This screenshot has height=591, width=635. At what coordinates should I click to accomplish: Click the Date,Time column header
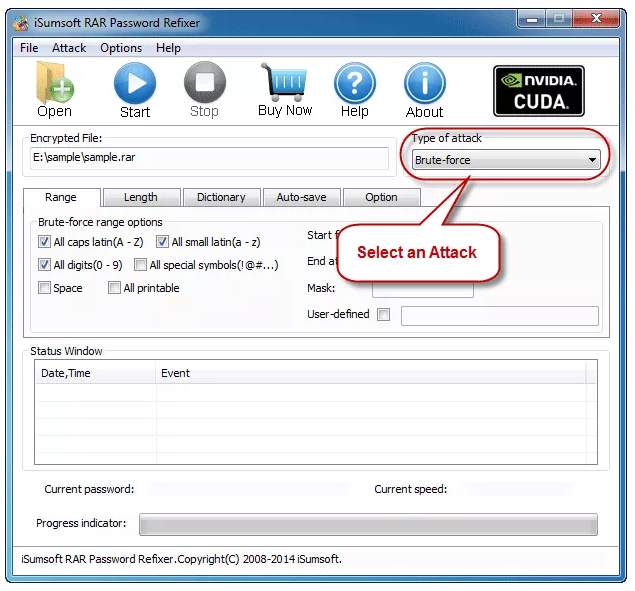[95, 373]
